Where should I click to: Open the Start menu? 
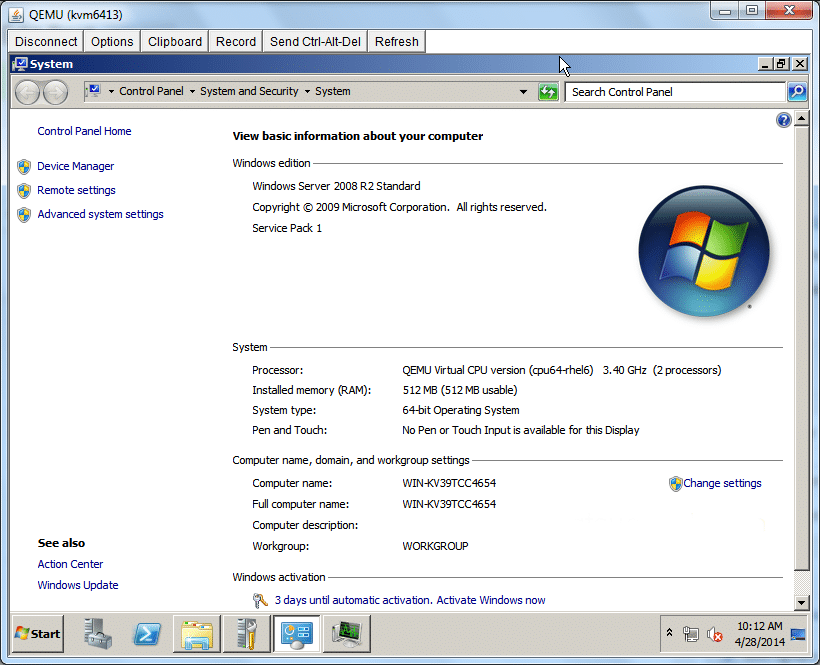coord(38,634)
